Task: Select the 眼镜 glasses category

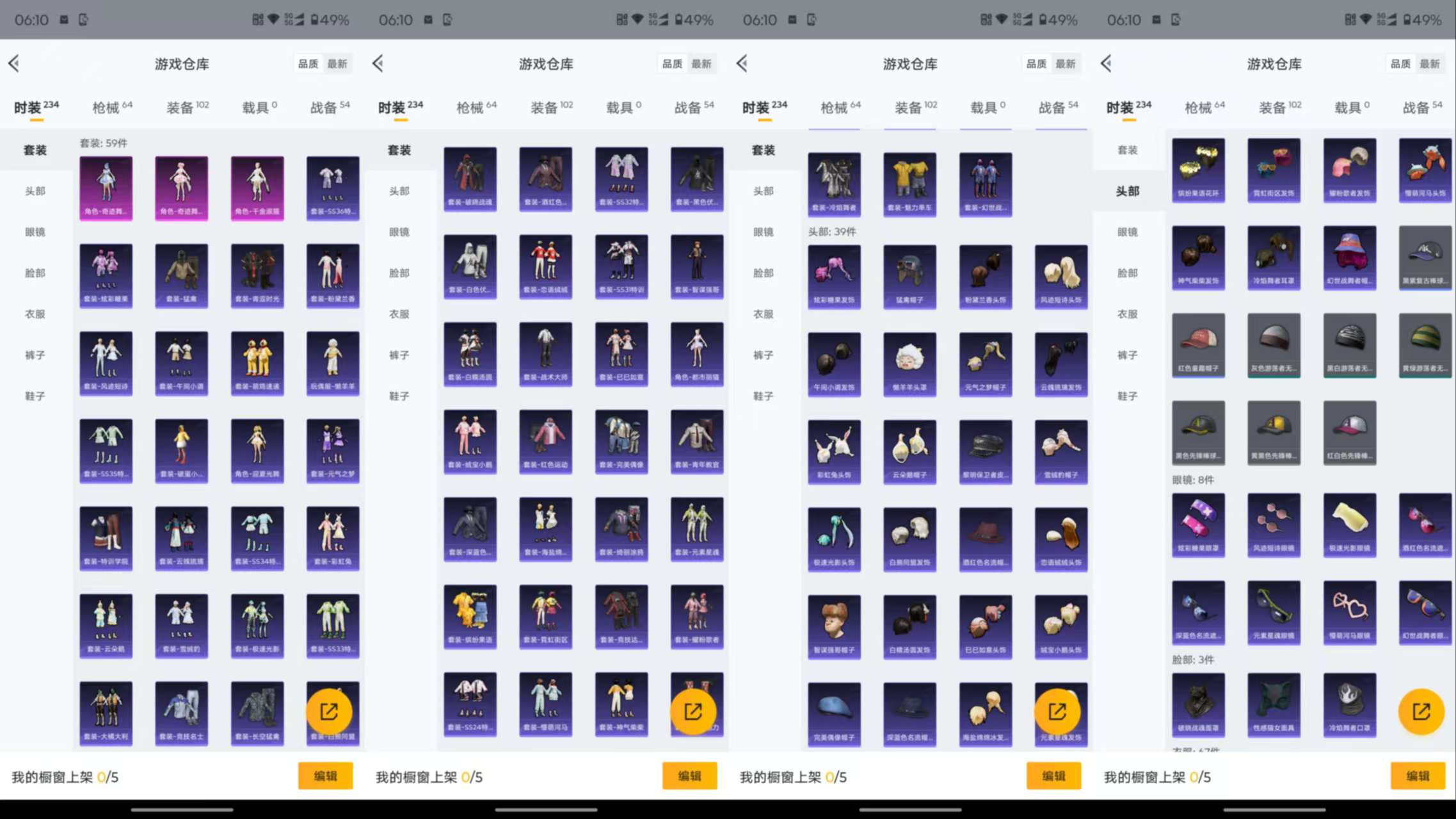Action: point(35,232)
